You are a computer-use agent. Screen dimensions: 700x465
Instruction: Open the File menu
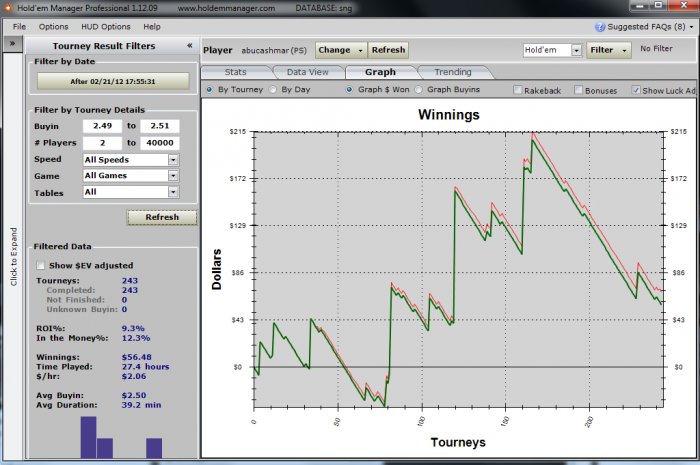19,27
